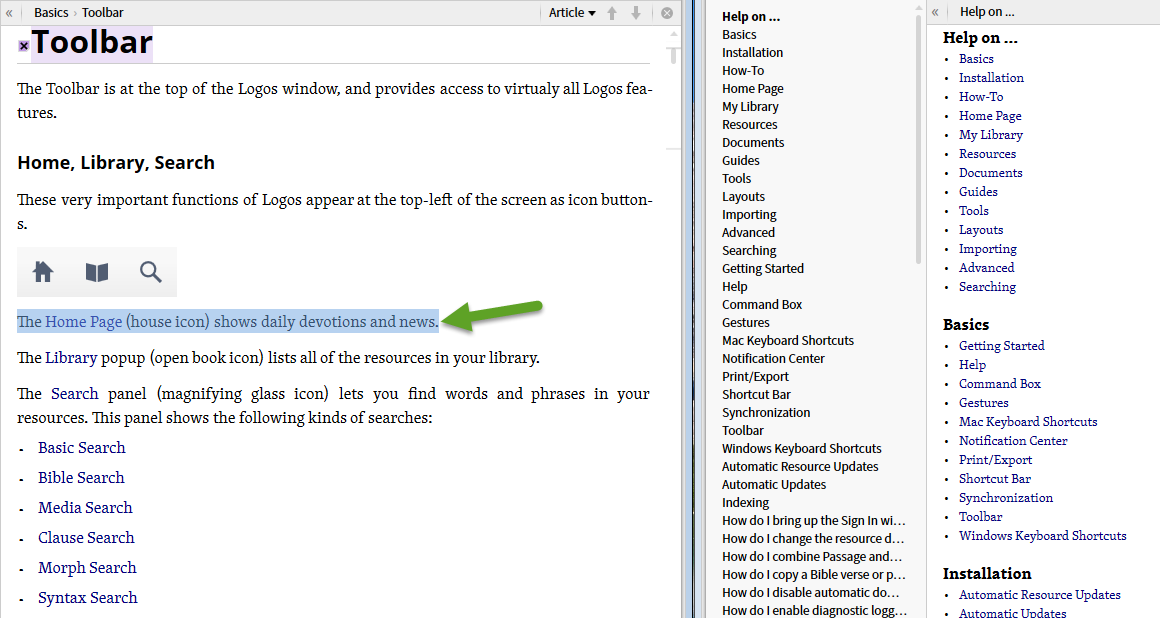
Task: Open Documents link in right Help panel
Action: tap(991, 172)
